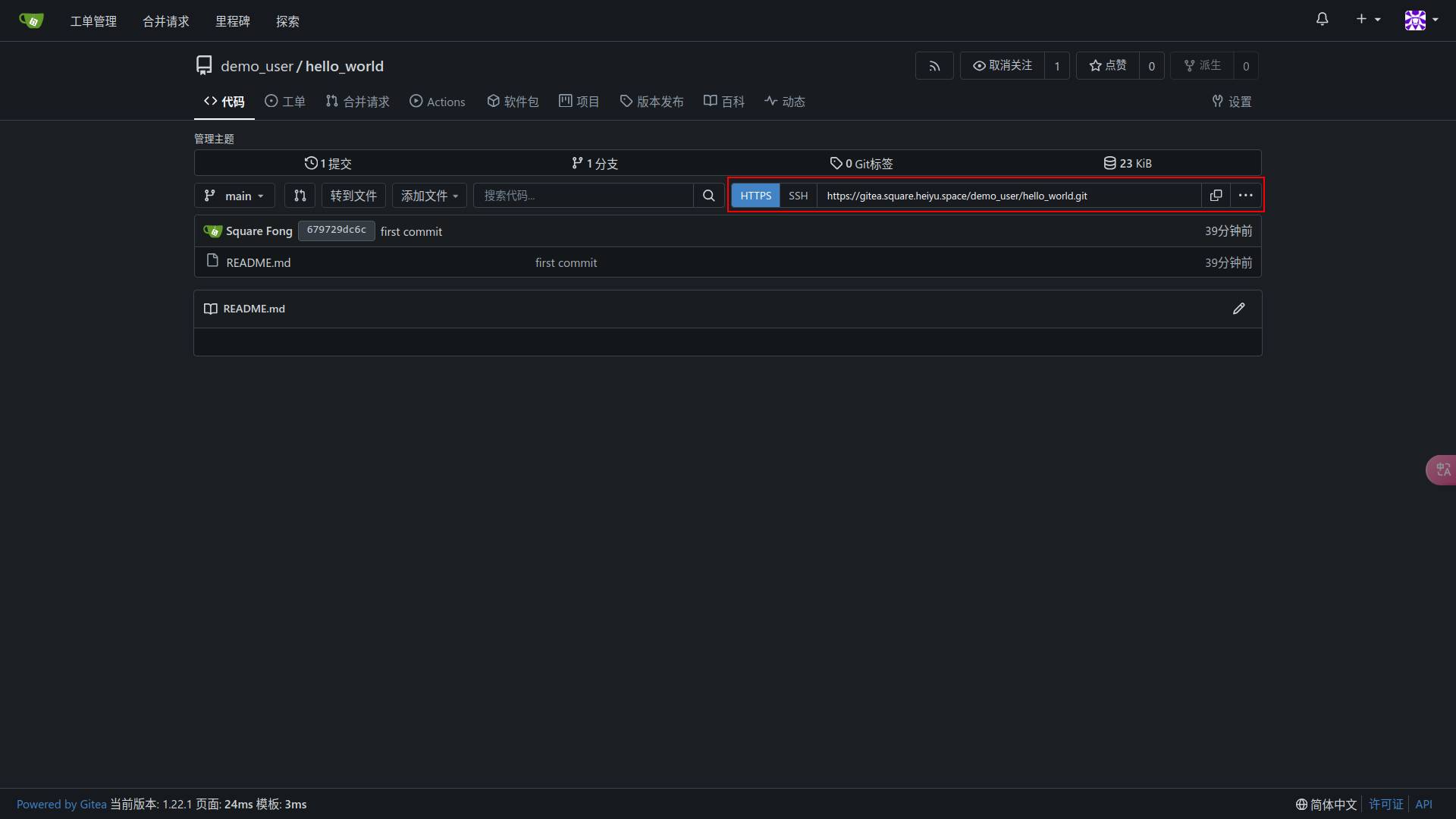Open 合并请求 in the top navigation
Viewport: 1456px width, 819px height.
165,21
